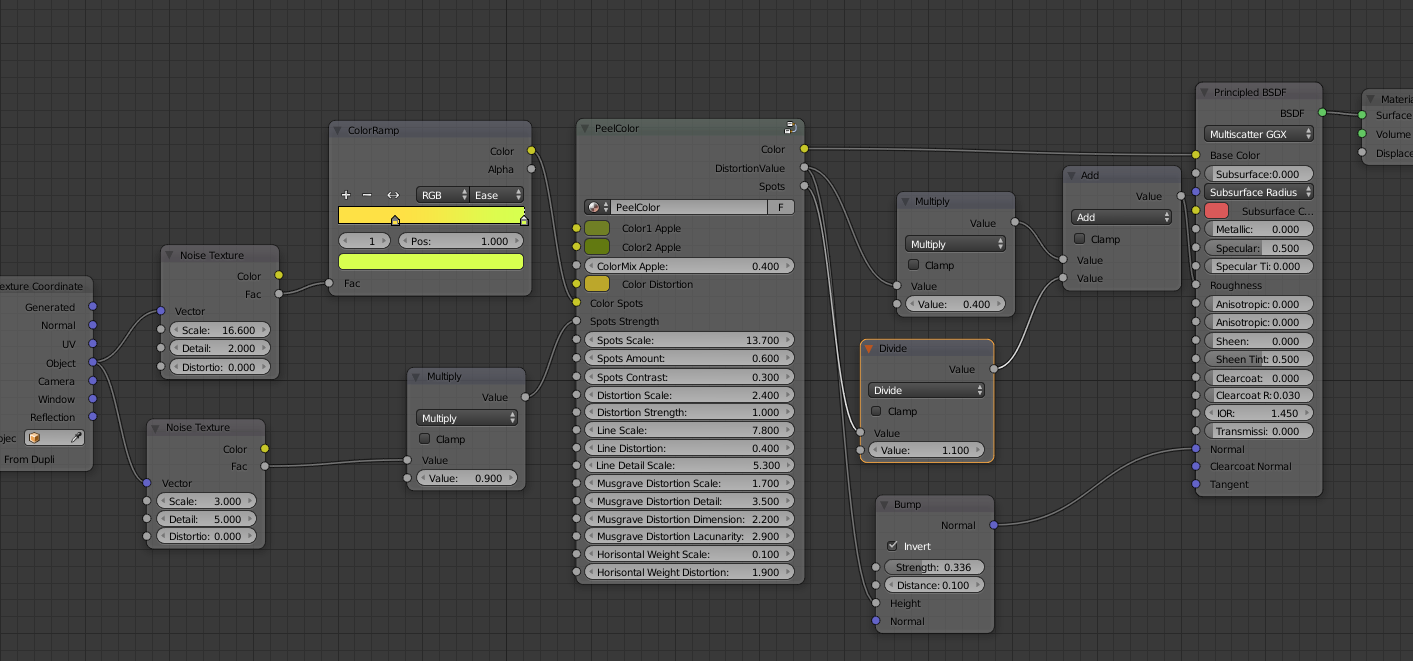1413x661 pixels.
Task: Toggle the F fake user button on PeelColor
Action: click(781, 207)
